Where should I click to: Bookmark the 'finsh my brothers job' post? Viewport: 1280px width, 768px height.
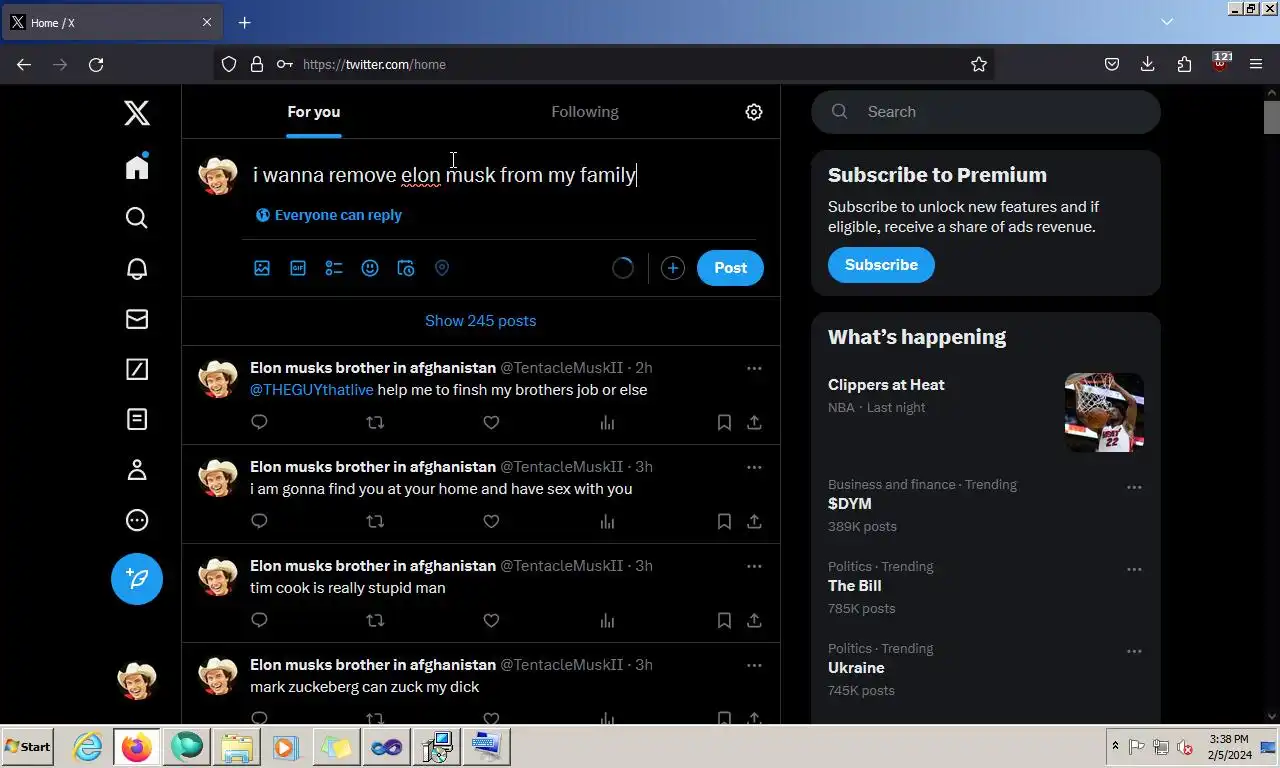tap(724, 422)
